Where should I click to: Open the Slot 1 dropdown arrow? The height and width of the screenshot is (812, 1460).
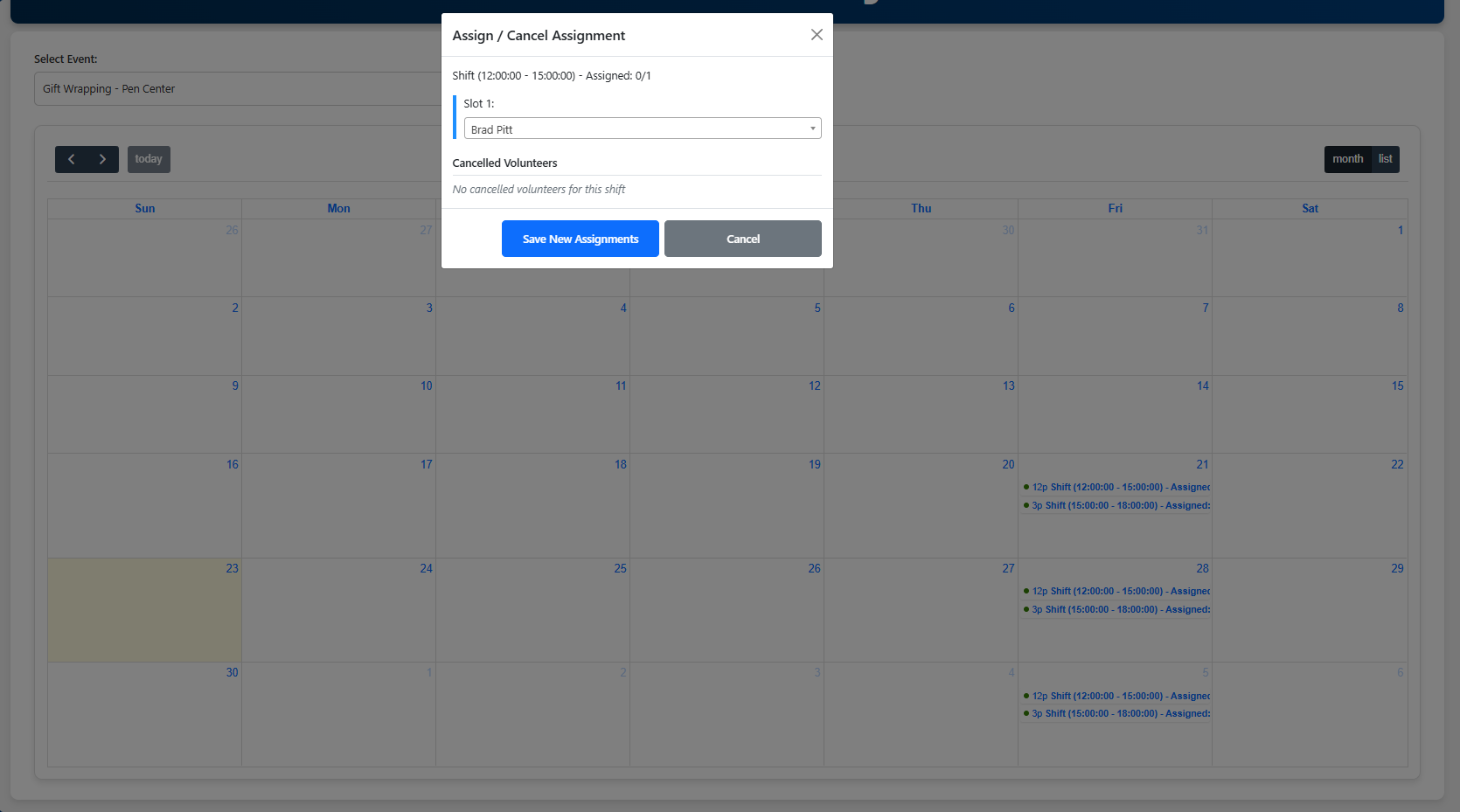pyautogui.click(x=812, y=128)
